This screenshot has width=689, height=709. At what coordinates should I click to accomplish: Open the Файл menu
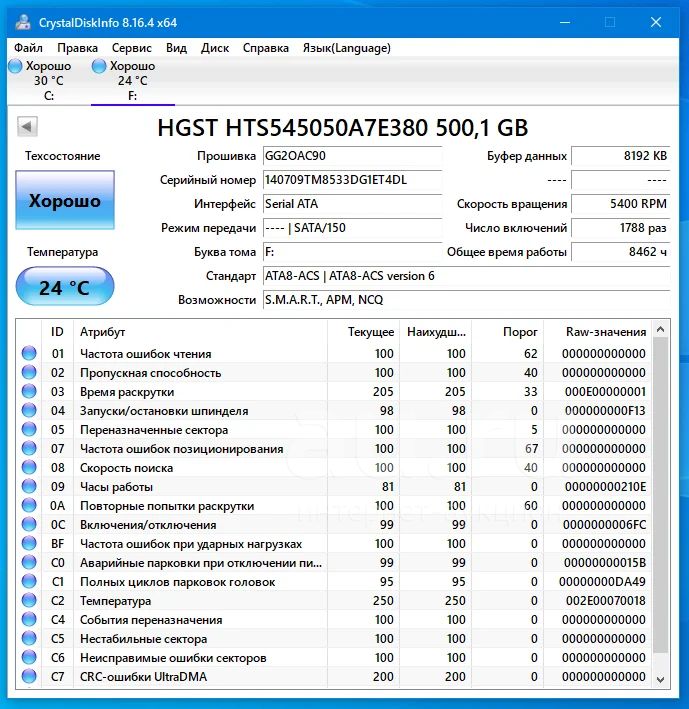pos(28,48)
